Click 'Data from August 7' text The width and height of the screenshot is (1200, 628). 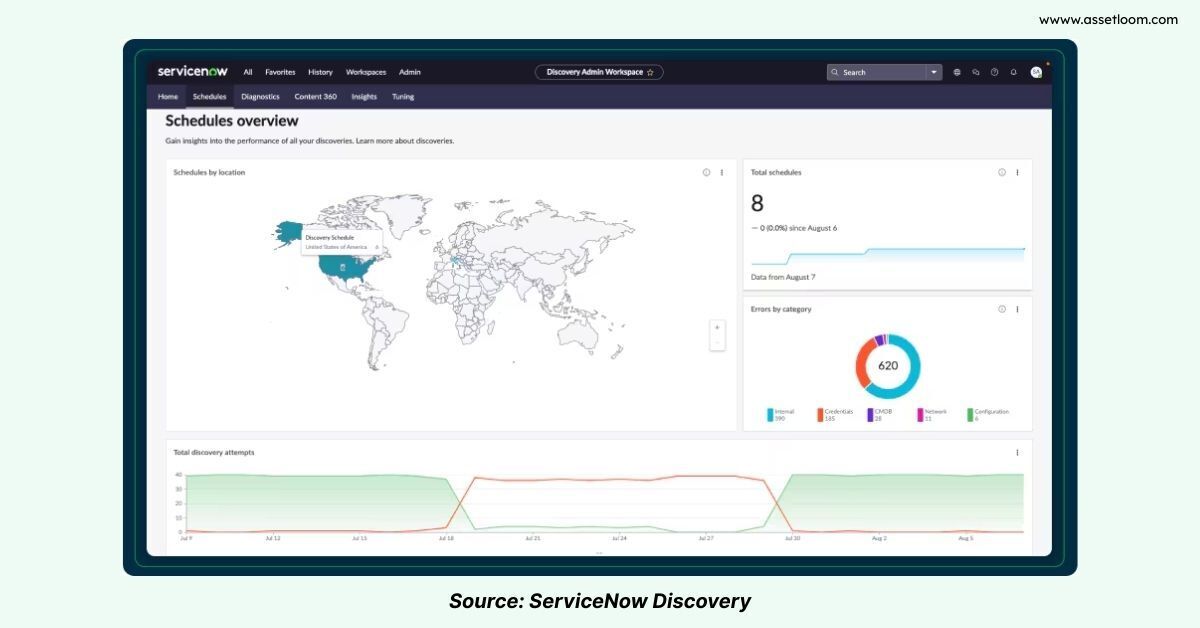coord(784,277)
